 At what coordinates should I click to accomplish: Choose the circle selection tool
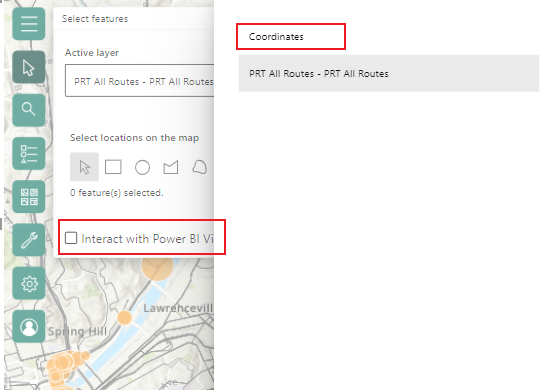point(142,167)
